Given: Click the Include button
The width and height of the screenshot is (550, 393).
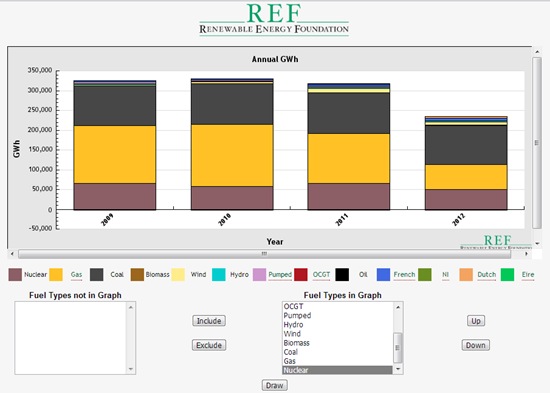Looking at the screenshot, I should coord(209,321).
